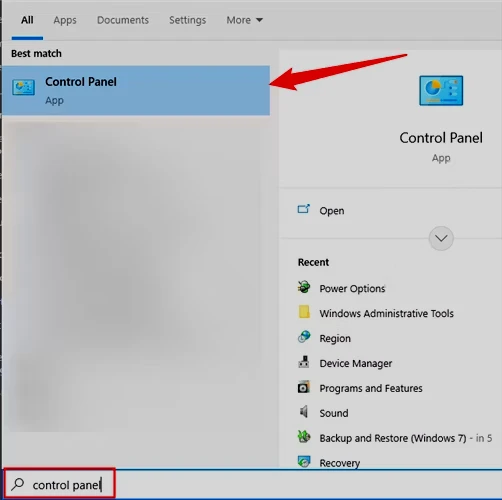Open Windows Administrative Tools recent item
This screenshot has width=502, height=500.
pyautogui.click(x=386, y=313)
